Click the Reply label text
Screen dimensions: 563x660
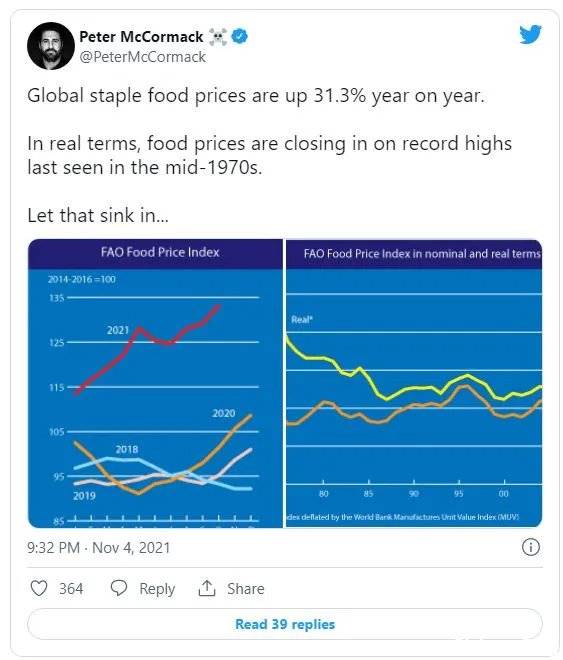tap(157, 588)
